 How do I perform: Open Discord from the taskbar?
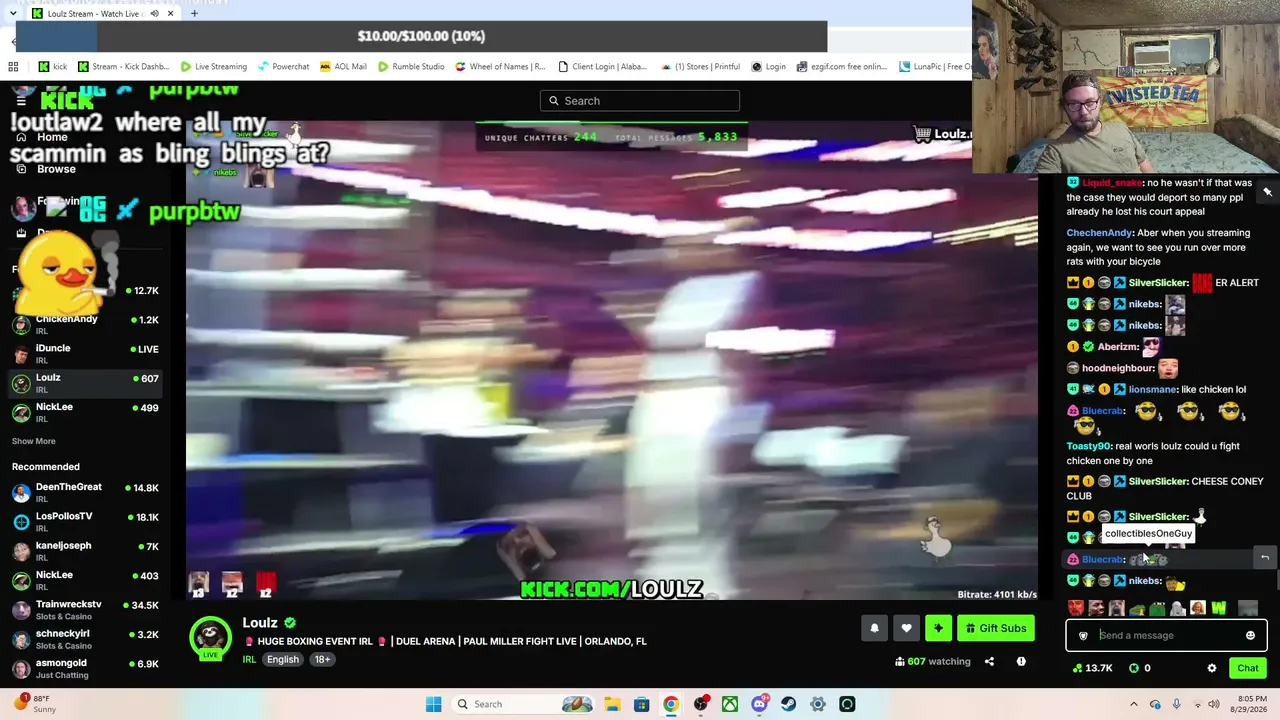pyautogui.click(x=760, y=704)
